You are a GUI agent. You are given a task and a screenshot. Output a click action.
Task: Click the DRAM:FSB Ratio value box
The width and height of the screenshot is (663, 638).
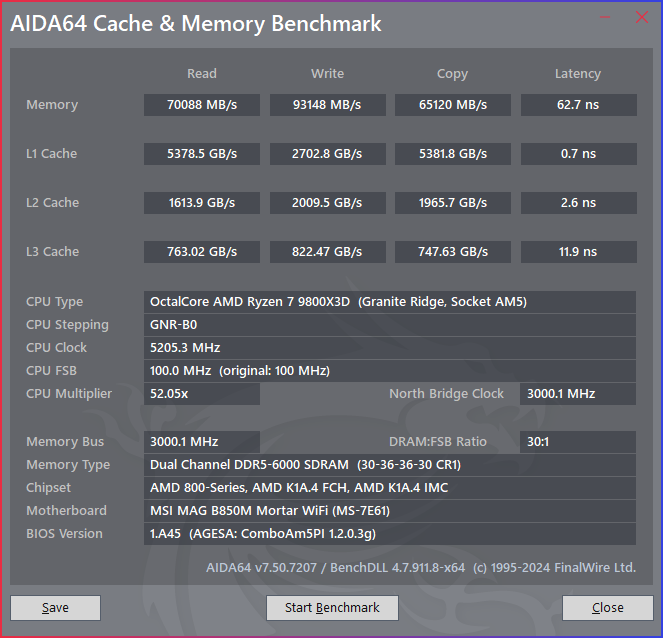tap(578, 442)
